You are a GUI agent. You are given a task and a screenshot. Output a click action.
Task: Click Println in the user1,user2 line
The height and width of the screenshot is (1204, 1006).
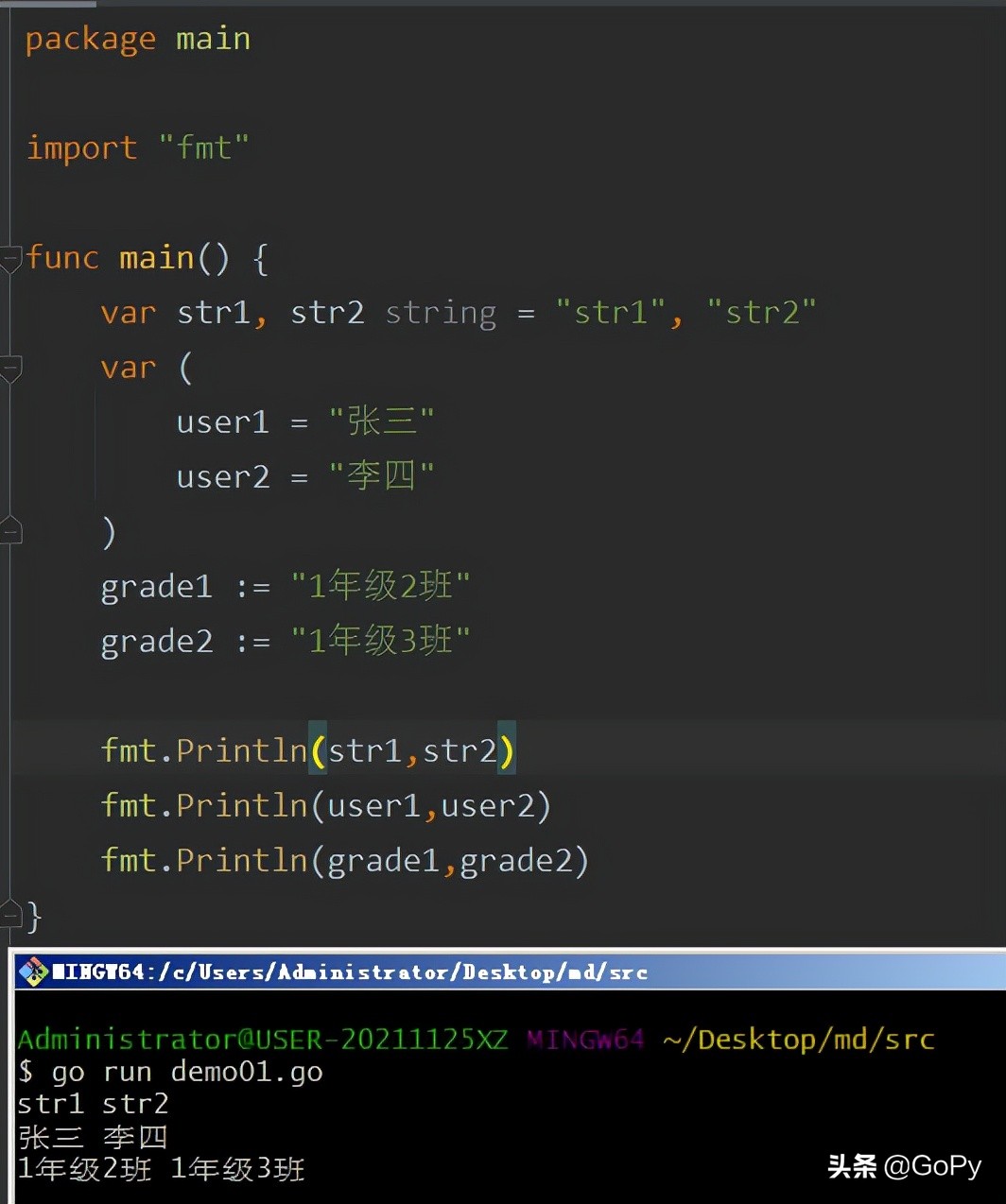[242, 805]
